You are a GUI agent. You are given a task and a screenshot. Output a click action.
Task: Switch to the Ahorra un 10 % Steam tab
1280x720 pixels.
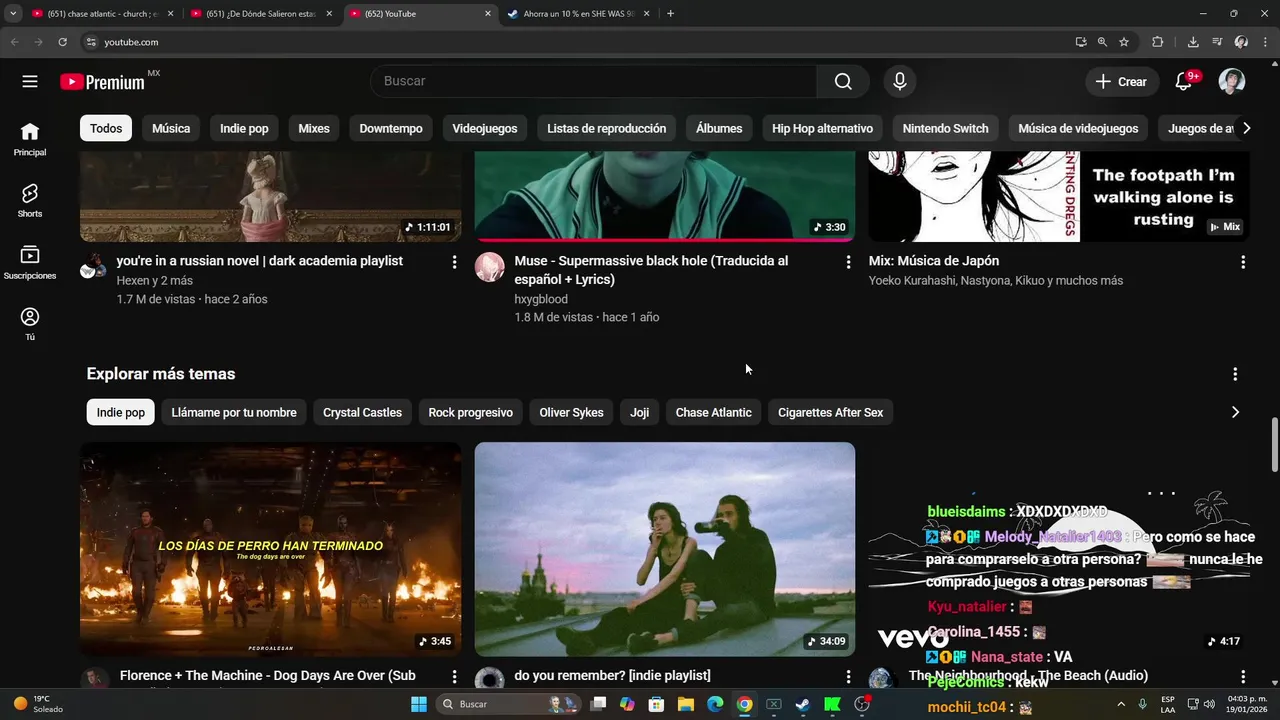tap(578, 14)
